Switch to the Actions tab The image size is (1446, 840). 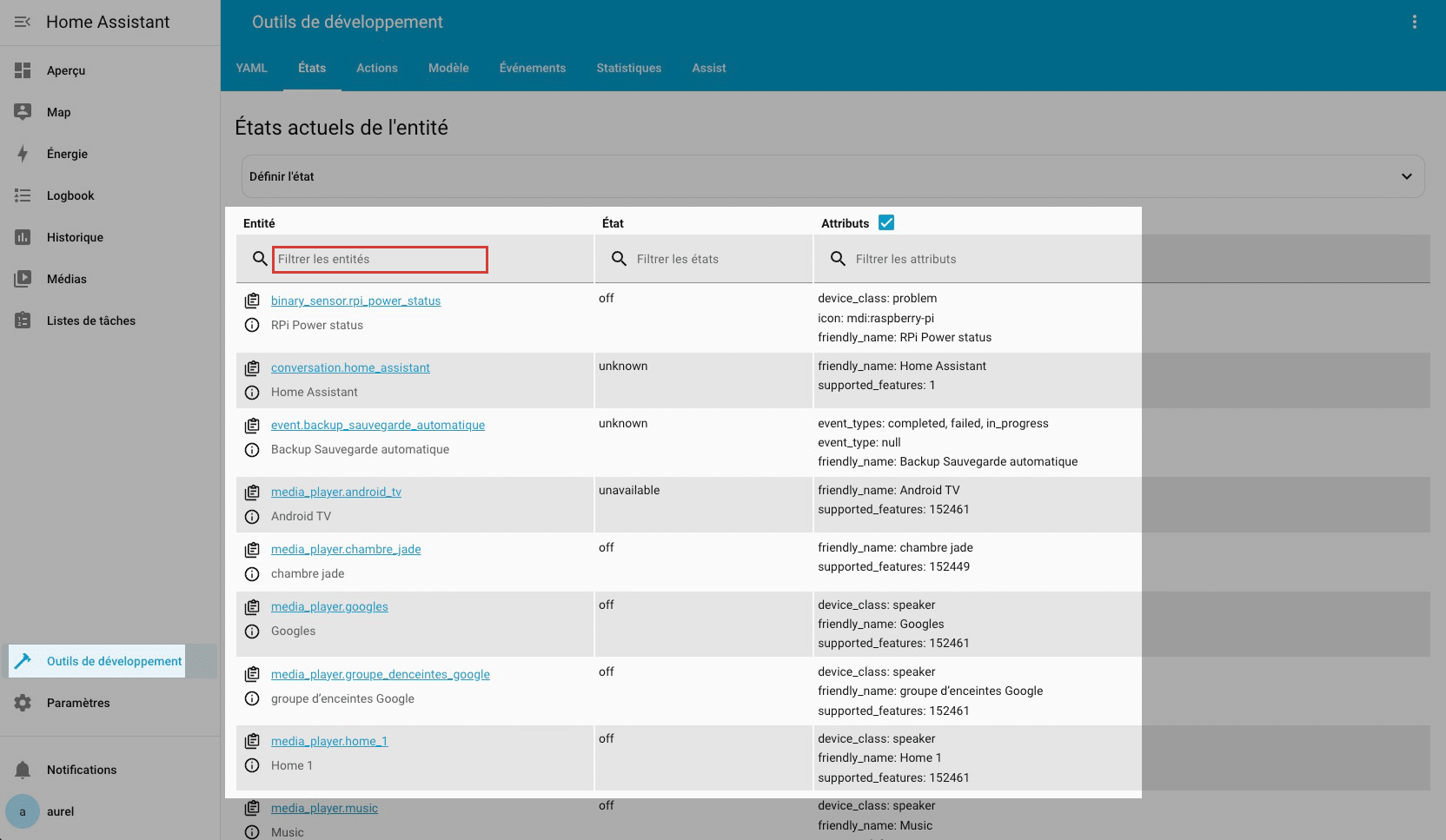(x=377, y=68)
